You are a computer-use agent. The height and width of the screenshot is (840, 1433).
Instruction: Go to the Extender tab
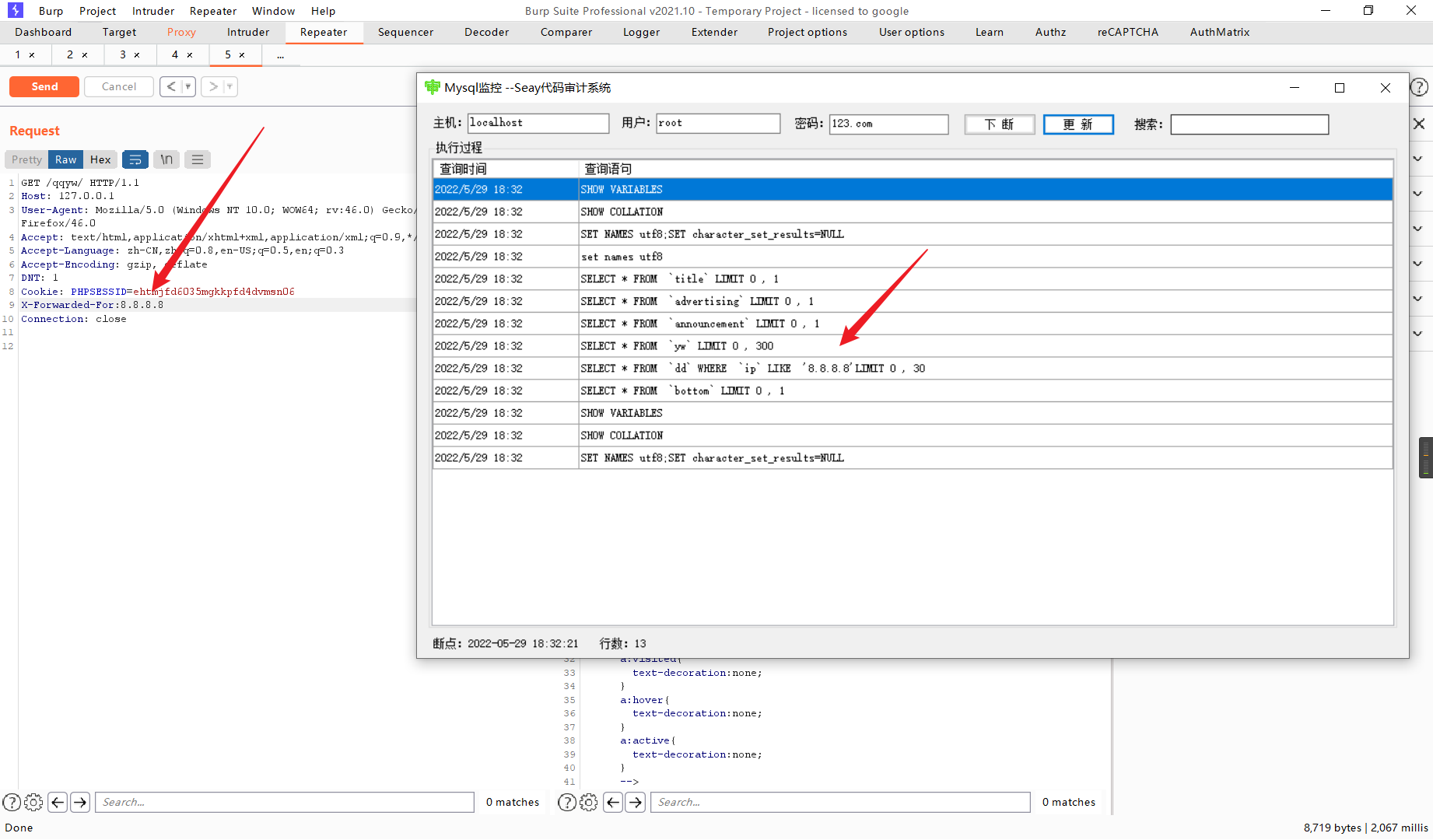click(x=715, y=32)
